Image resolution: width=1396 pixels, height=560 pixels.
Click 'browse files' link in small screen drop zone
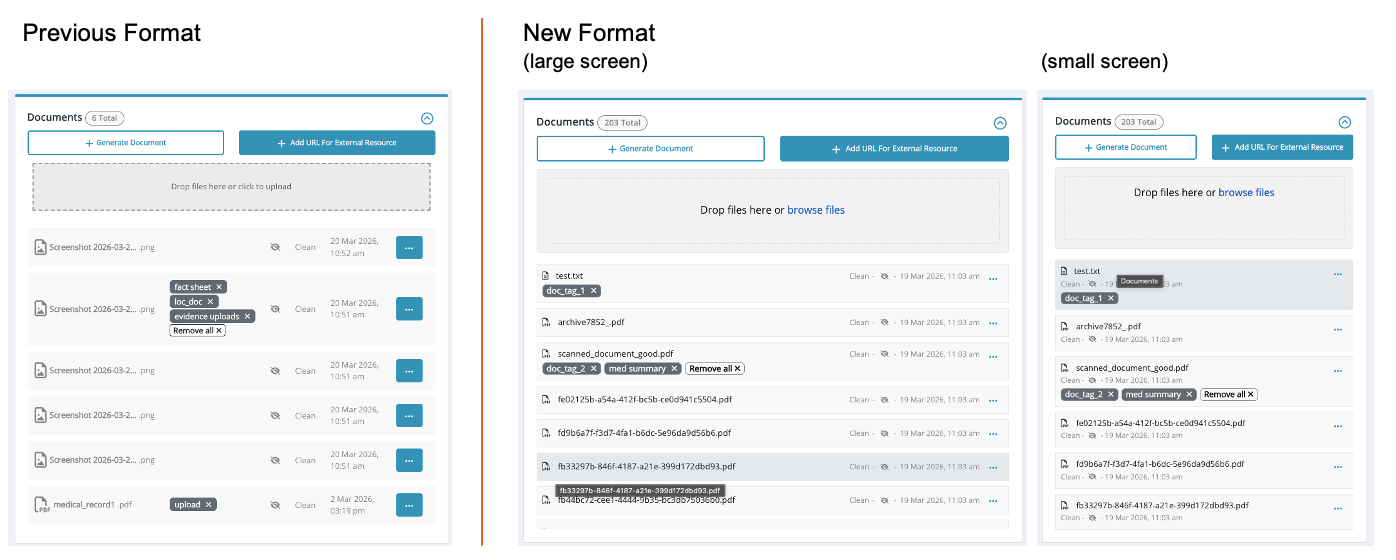click(1246, 192)
